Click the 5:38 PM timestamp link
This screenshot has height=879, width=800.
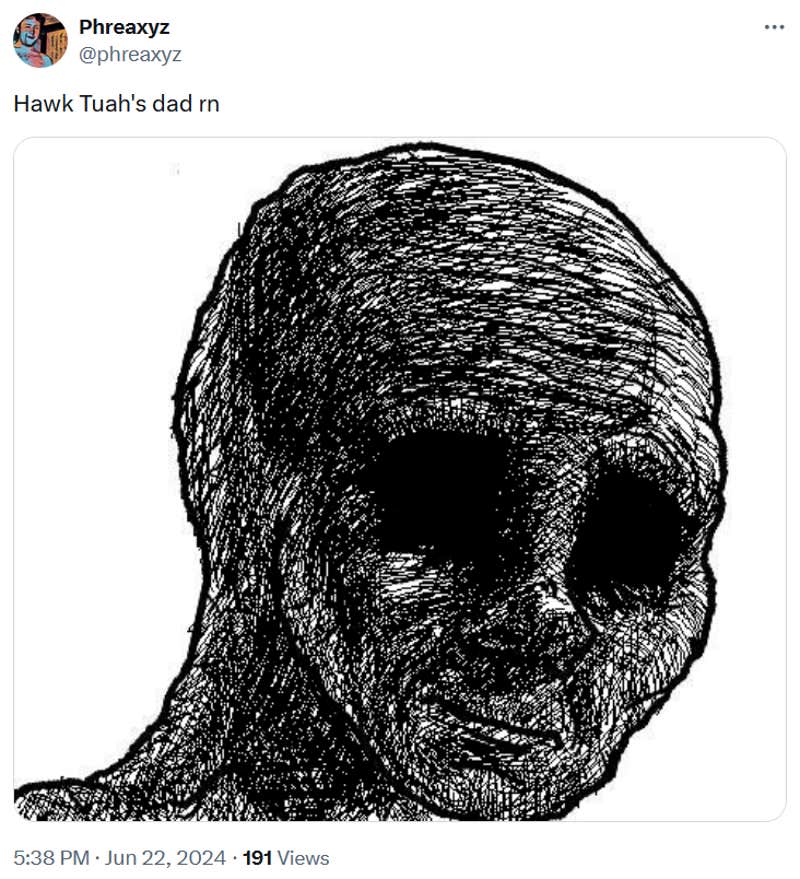[x=52, y=858]
